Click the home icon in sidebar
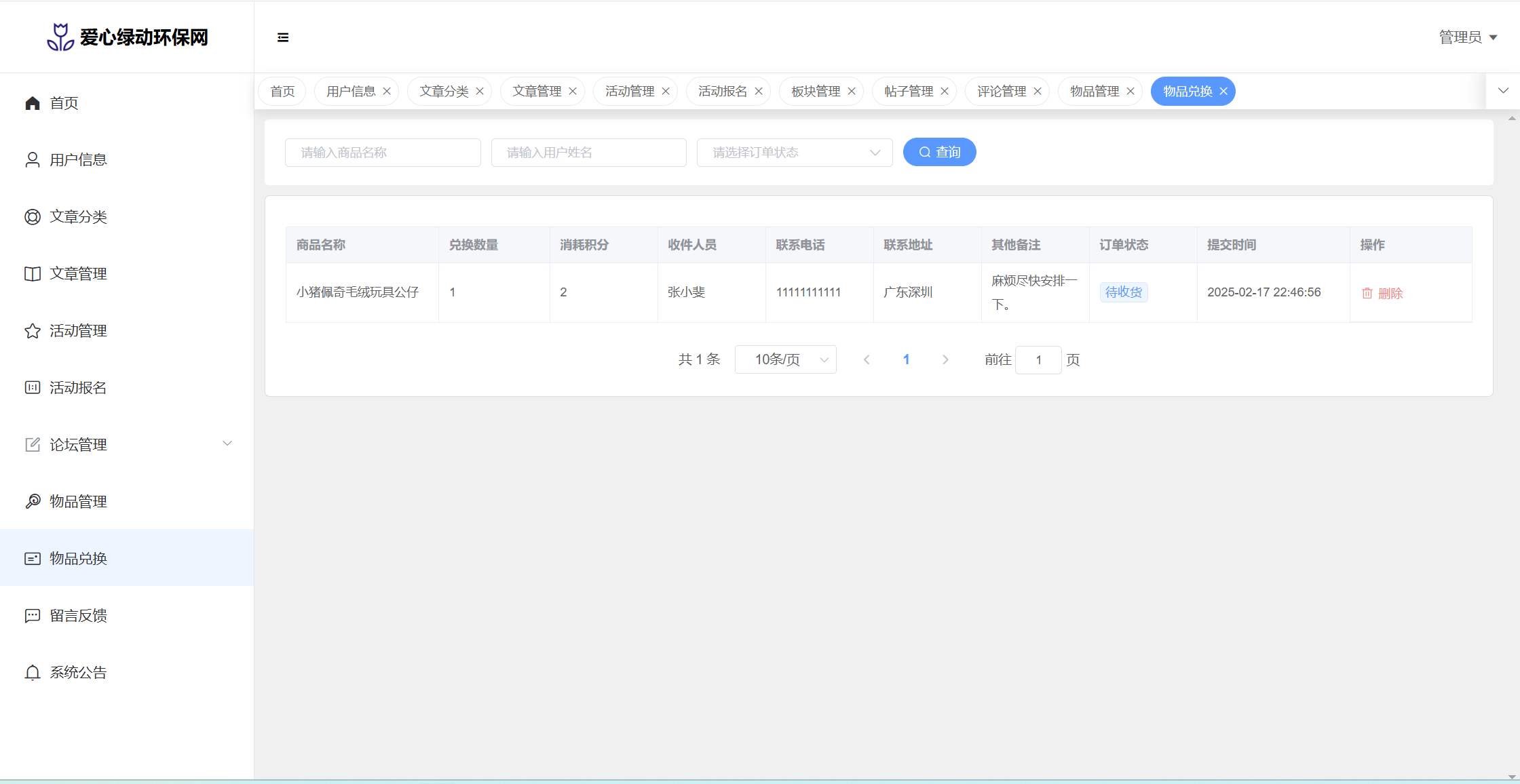The width and height of the screenshot is (1520, 784). (32, 103)
